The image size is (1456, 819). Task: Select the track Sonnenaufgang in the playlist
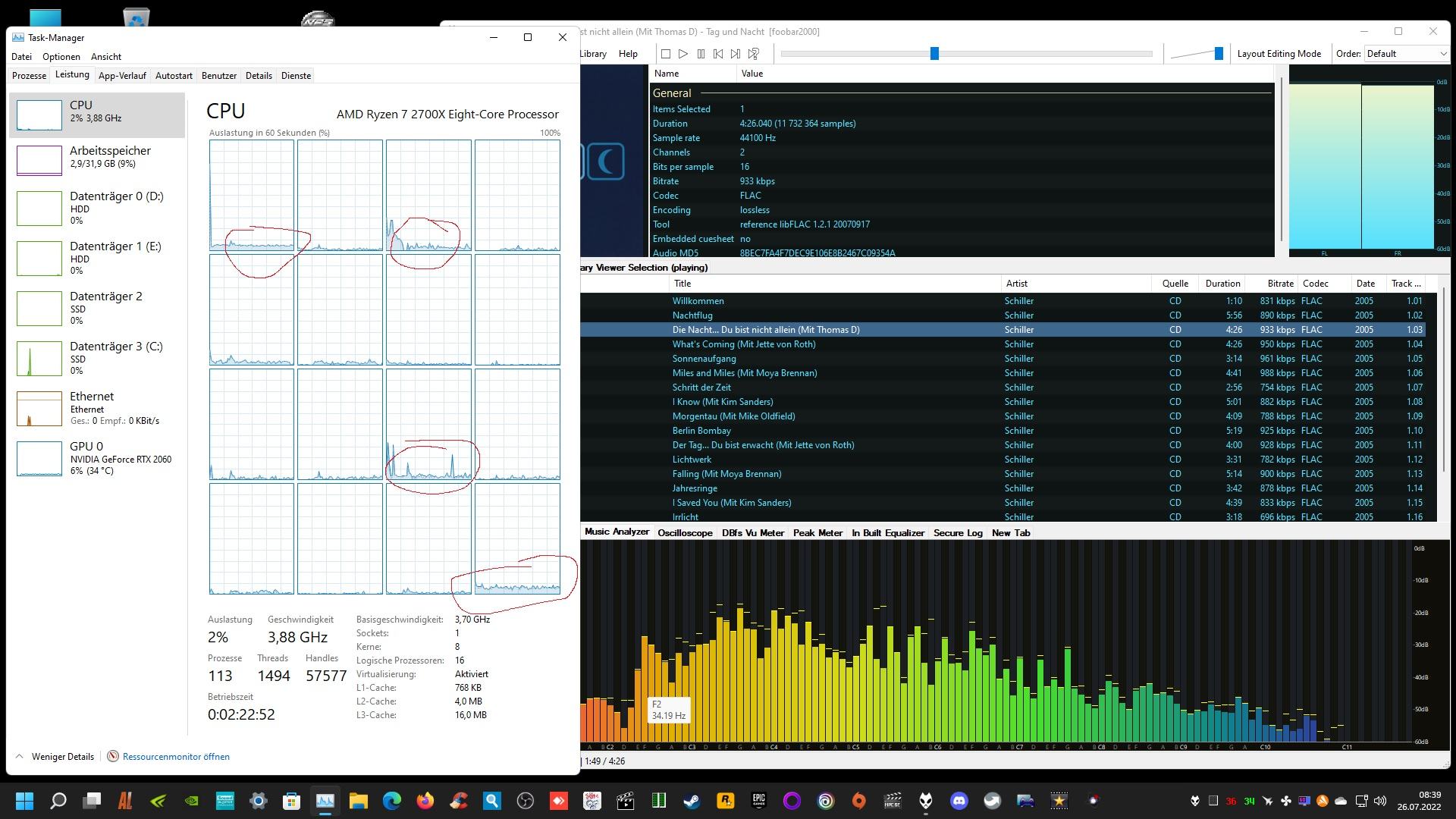coord(1003,359)
